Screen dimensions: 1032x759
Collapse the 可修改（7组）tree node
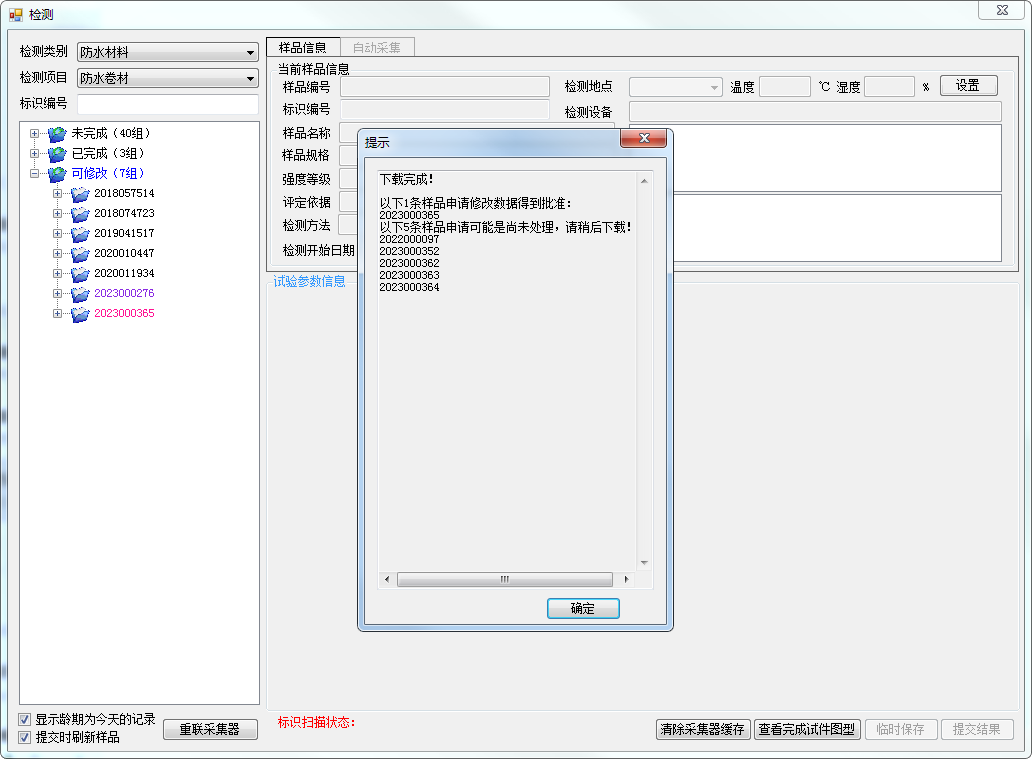[x=35, y=174]
